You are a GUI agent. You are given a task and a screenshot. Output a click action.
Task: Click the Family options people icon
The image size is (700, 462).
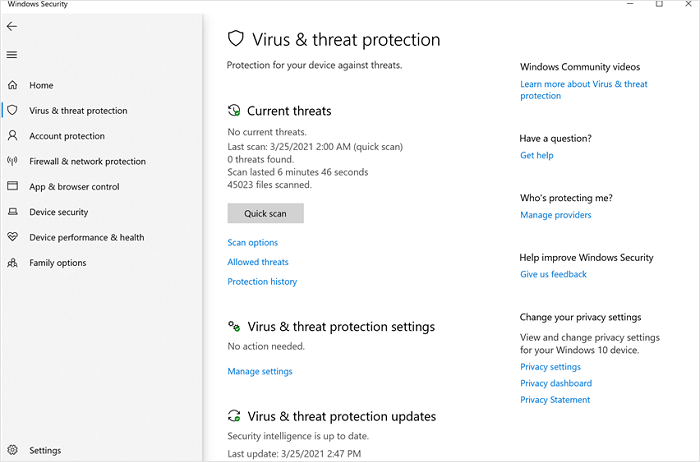click(12, 263)
